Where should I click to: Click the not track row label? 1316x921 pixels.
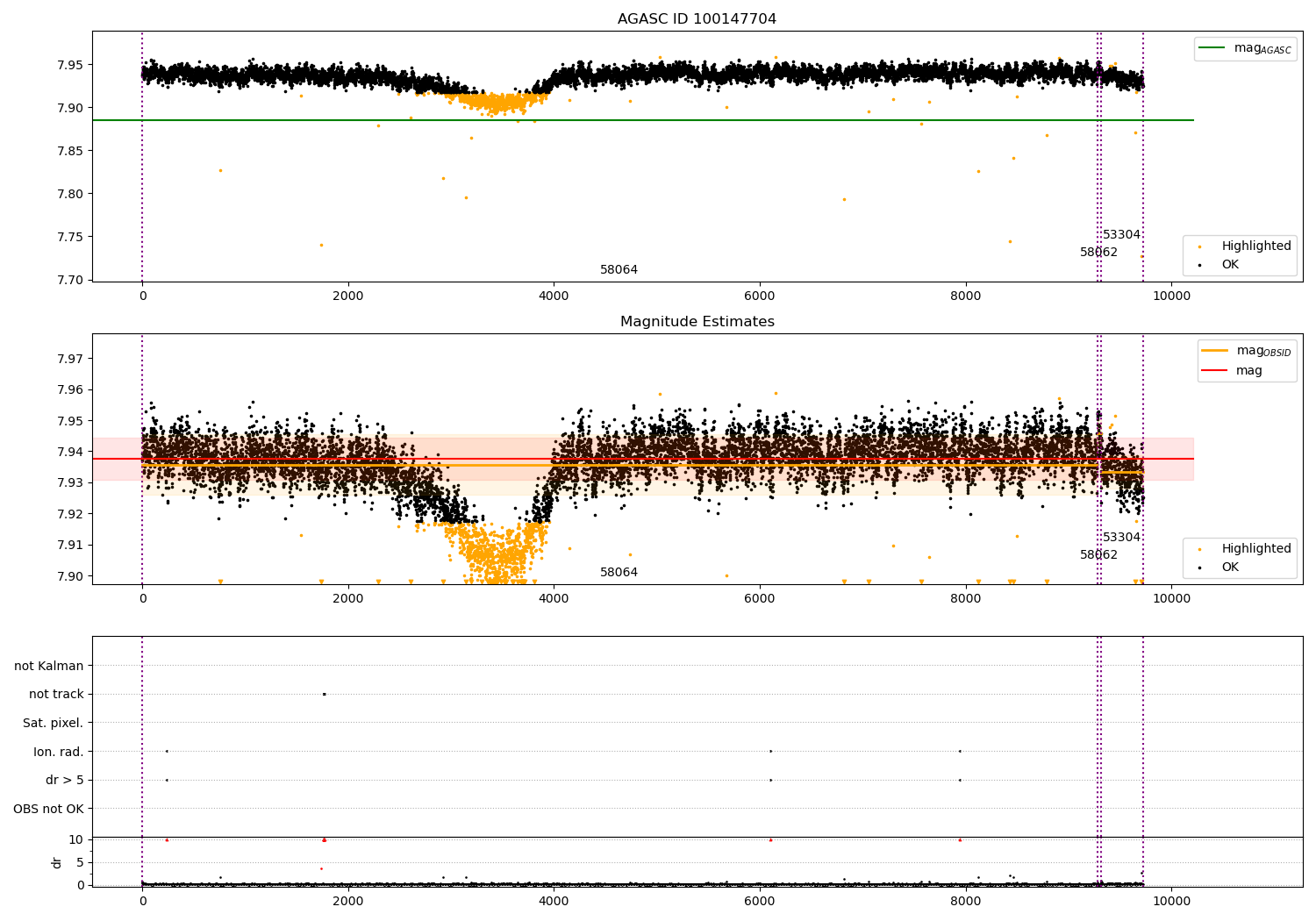(x=56, y=694)
